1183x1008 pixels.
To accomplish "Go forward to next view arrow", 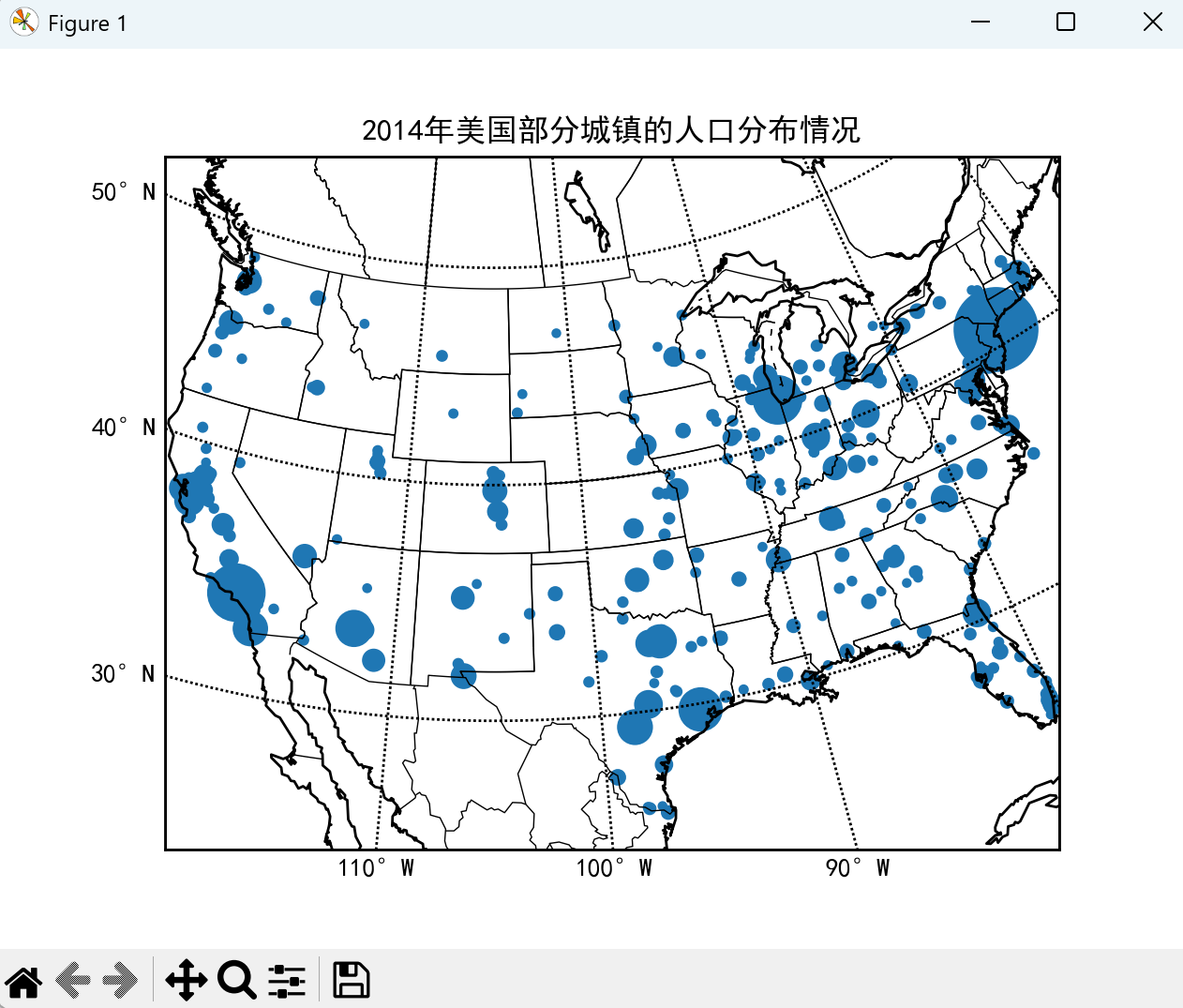I will (x=120, y=981).
